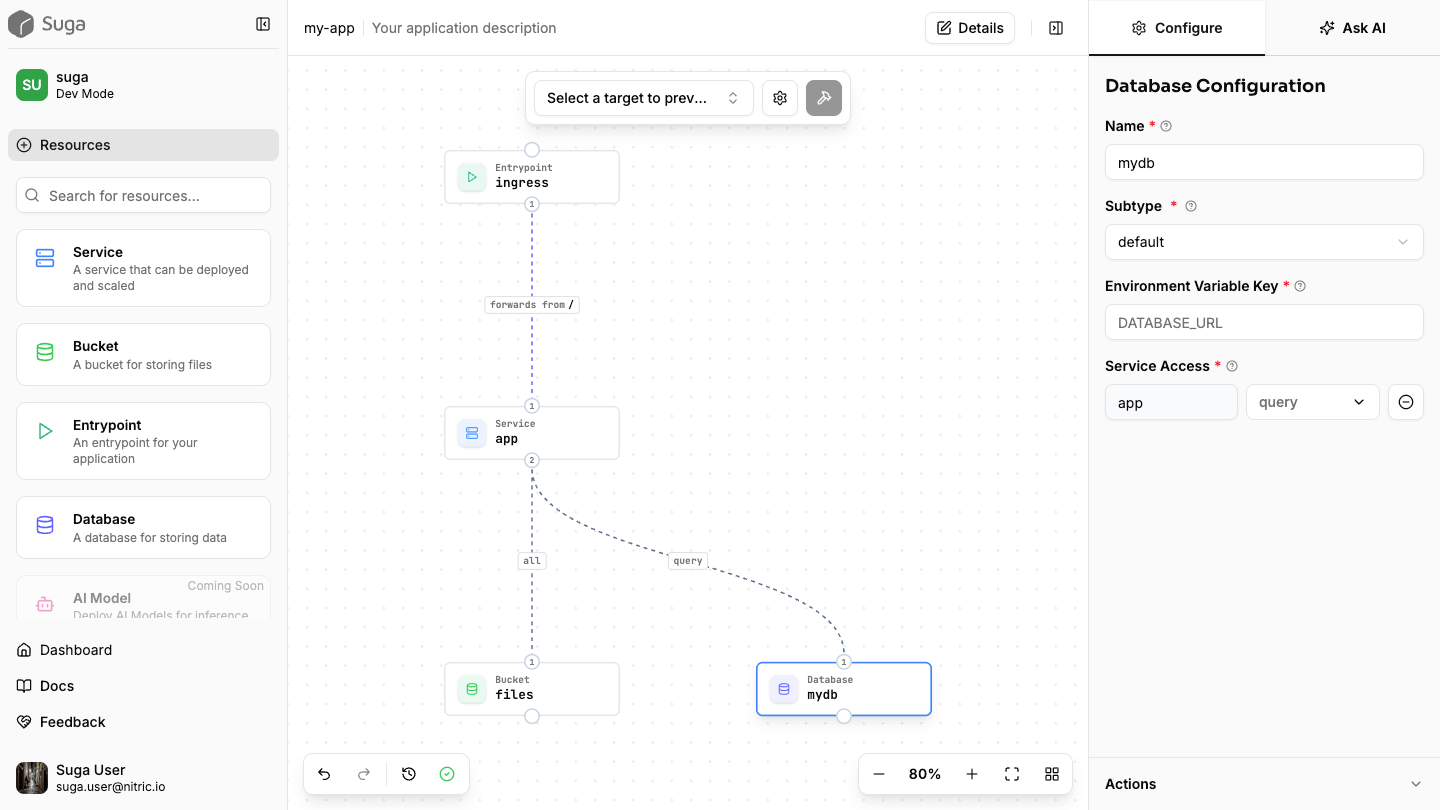
Task: Click the ingress node bottom connector
Action: click(532, 204)
